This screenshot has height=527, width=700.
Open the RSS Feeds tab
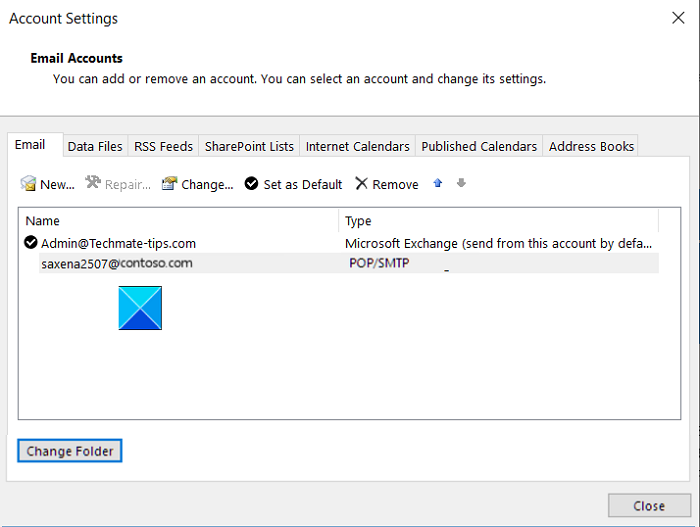[162, 146]
